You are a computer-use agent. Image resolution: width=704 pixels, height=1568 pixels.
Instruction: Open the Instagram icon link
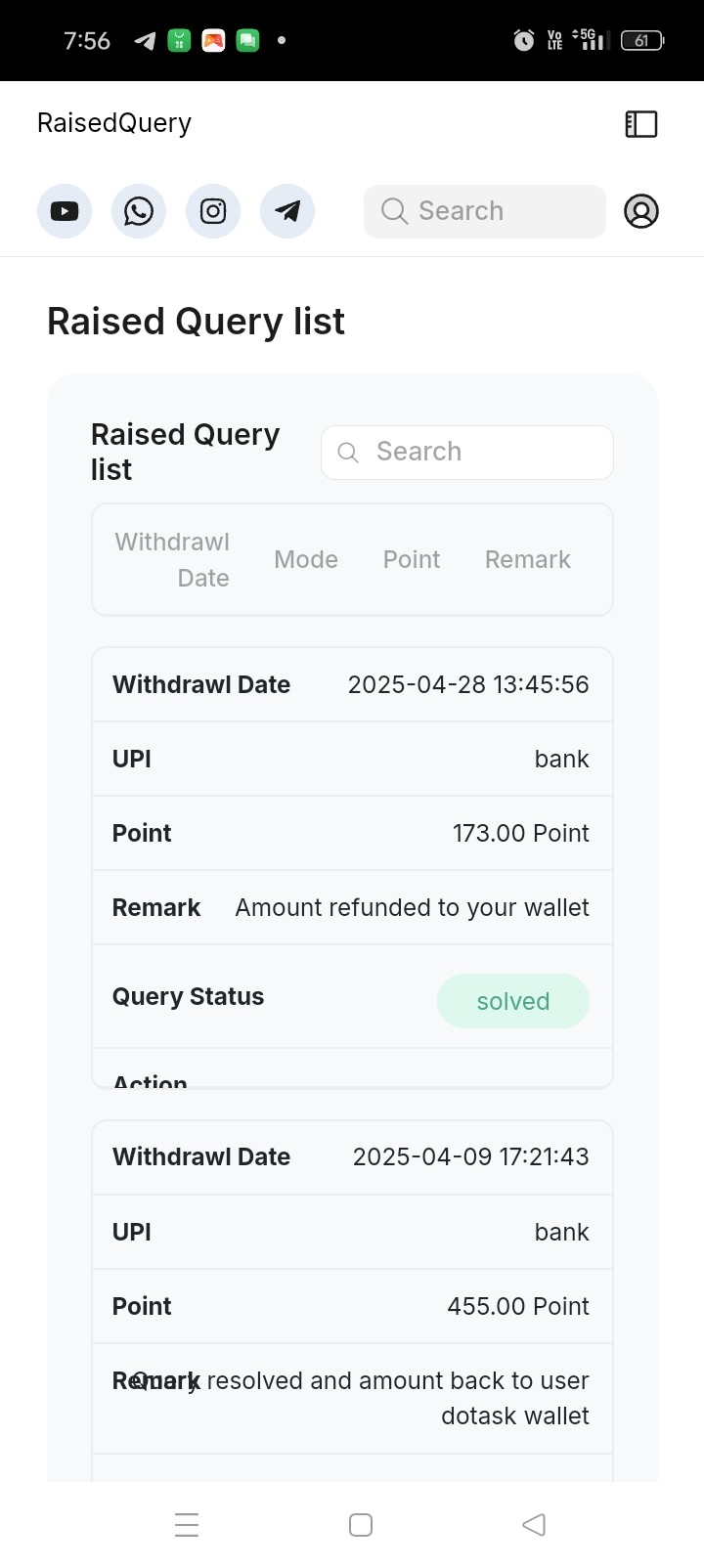click(x=213, y=211)
